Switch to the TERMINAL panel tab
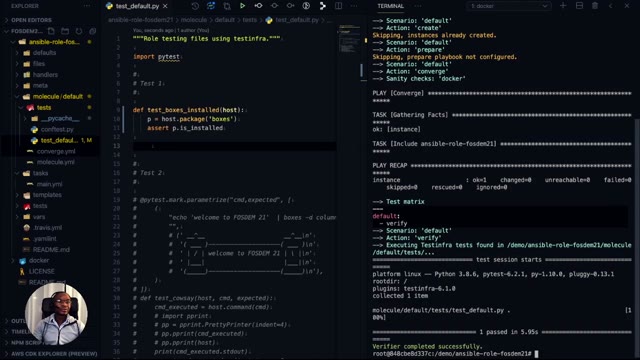Image resolution: width=640 pixels, height=360 pixels. 391,6
